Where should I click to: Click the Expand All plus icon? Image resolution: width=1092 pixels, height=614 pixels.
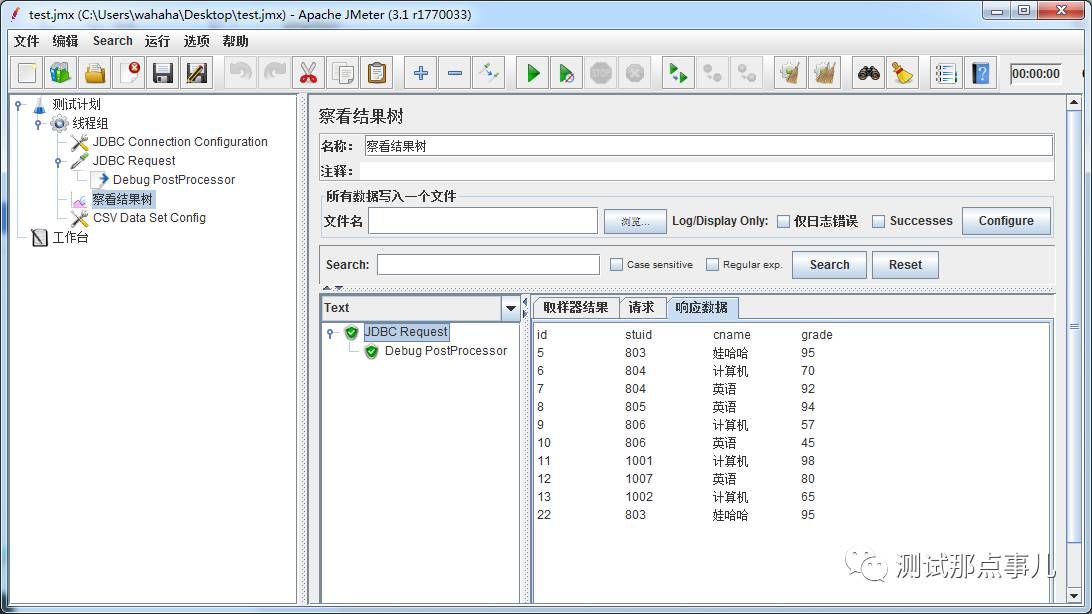[421, 73]
